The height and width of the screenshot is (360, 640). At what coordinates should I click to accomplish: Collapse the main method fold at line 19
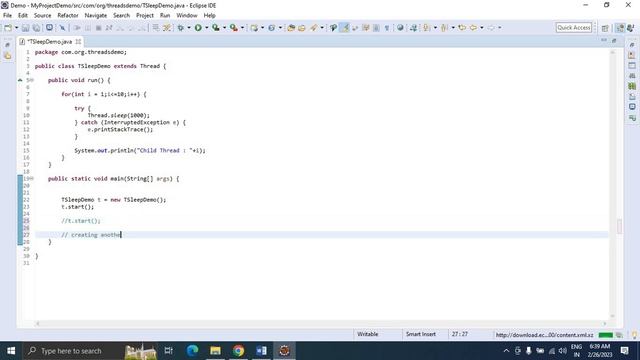point(32,178)
